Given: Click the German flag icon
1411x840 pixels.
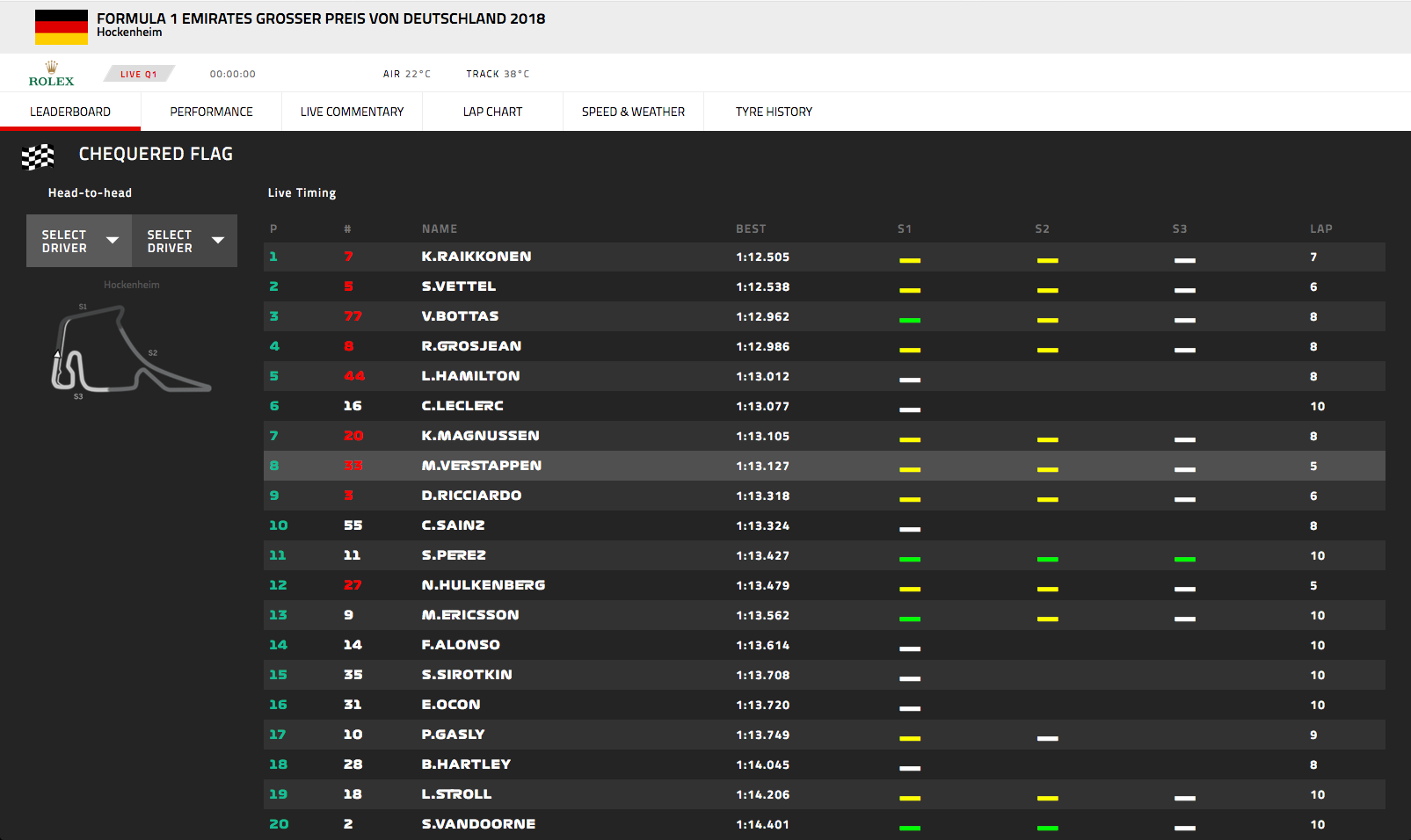Looking at the screenshot, I should [x=61, y=27].
